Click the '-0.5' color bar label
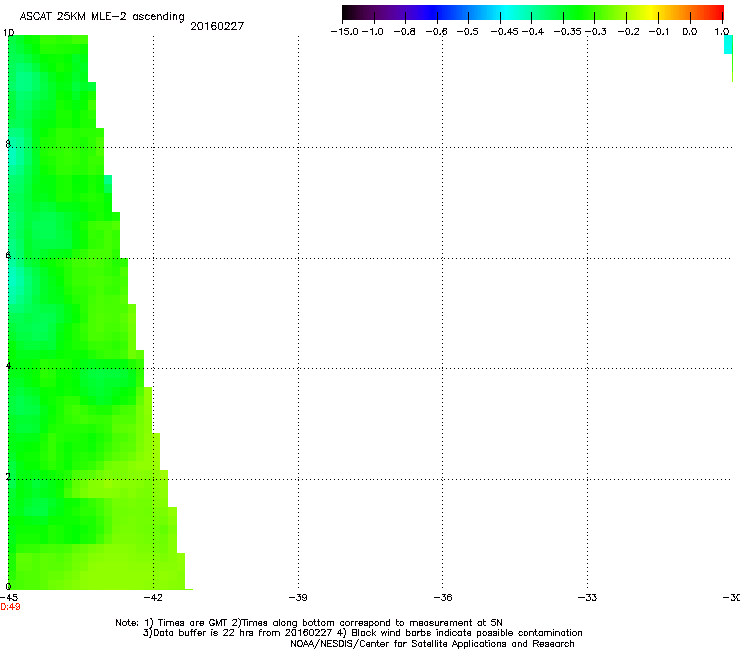 [x=468, y=32]
